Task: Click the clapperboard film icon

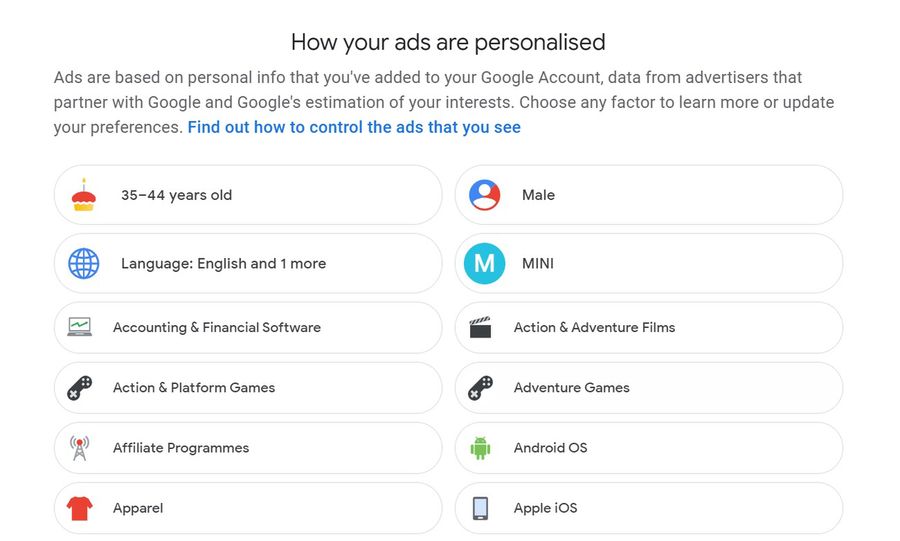Action: pos(480,327)
